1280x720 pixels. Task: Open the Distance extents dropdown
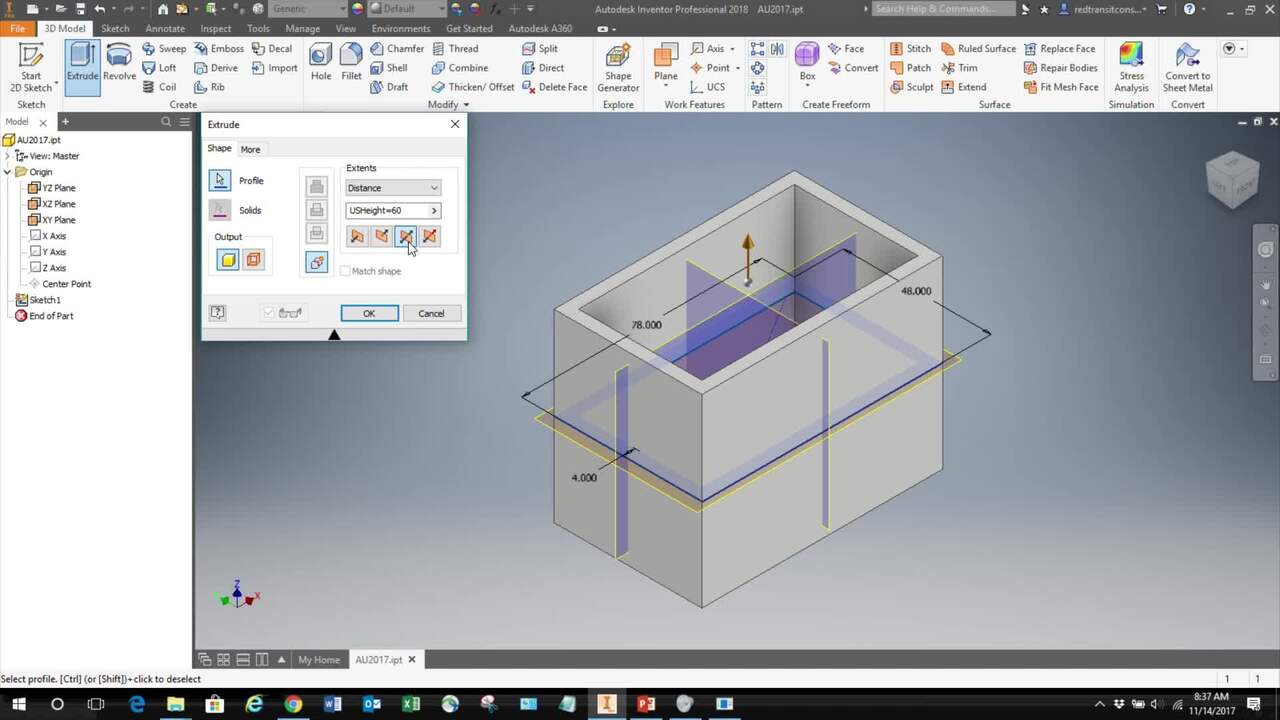(x=433, y=188)
